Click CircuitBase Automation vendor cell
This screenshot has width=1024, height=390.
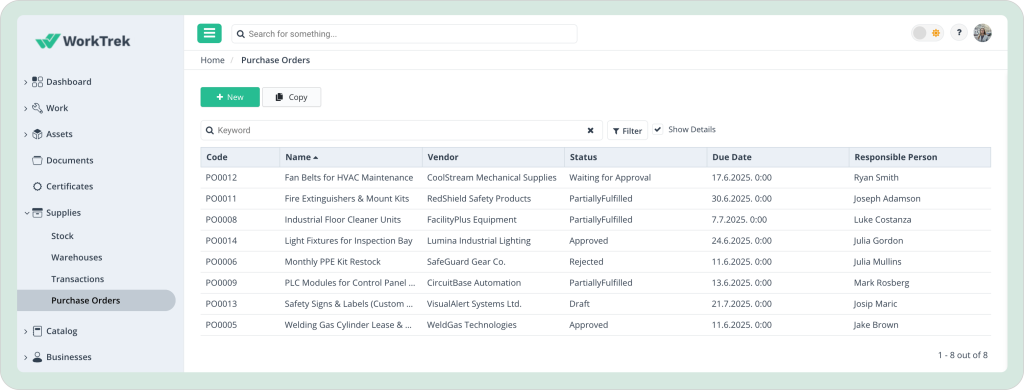coord(474,283)
